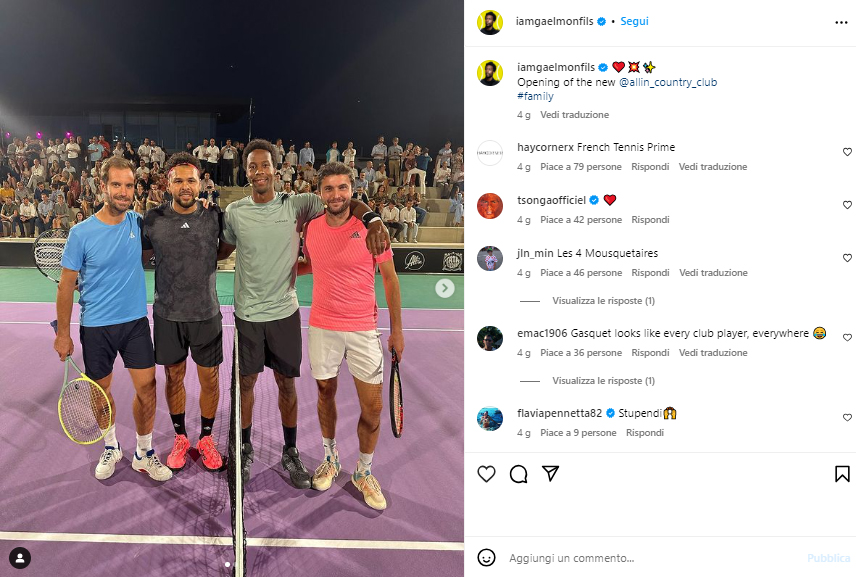Open the @allin_country_club mention

(668, 82)
